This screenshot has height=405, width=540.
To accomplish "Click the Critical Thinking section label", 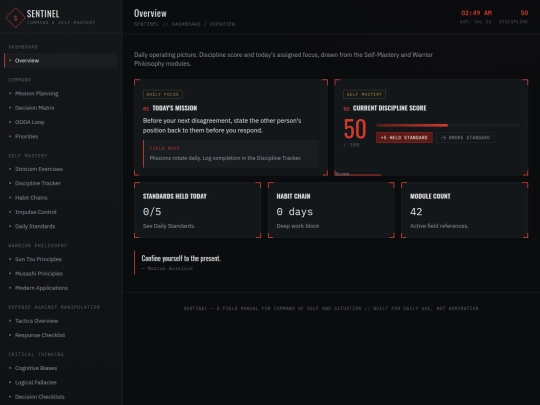I will tap(36, 354).
